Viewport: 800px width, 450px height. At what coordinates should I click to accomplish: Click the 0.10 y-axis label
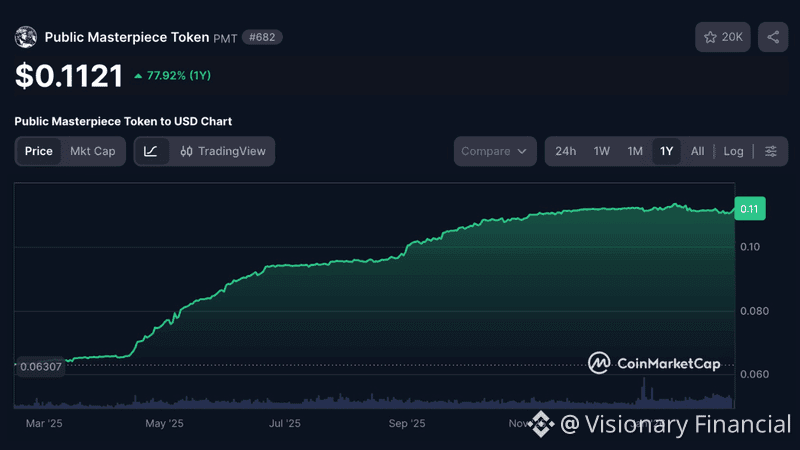(x=750, y=247)
